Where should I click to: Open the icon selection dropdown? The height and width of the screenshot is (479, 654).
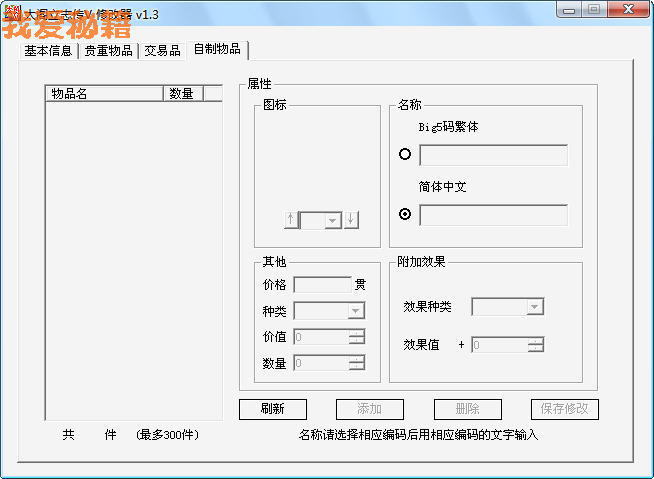pos(332,220)
